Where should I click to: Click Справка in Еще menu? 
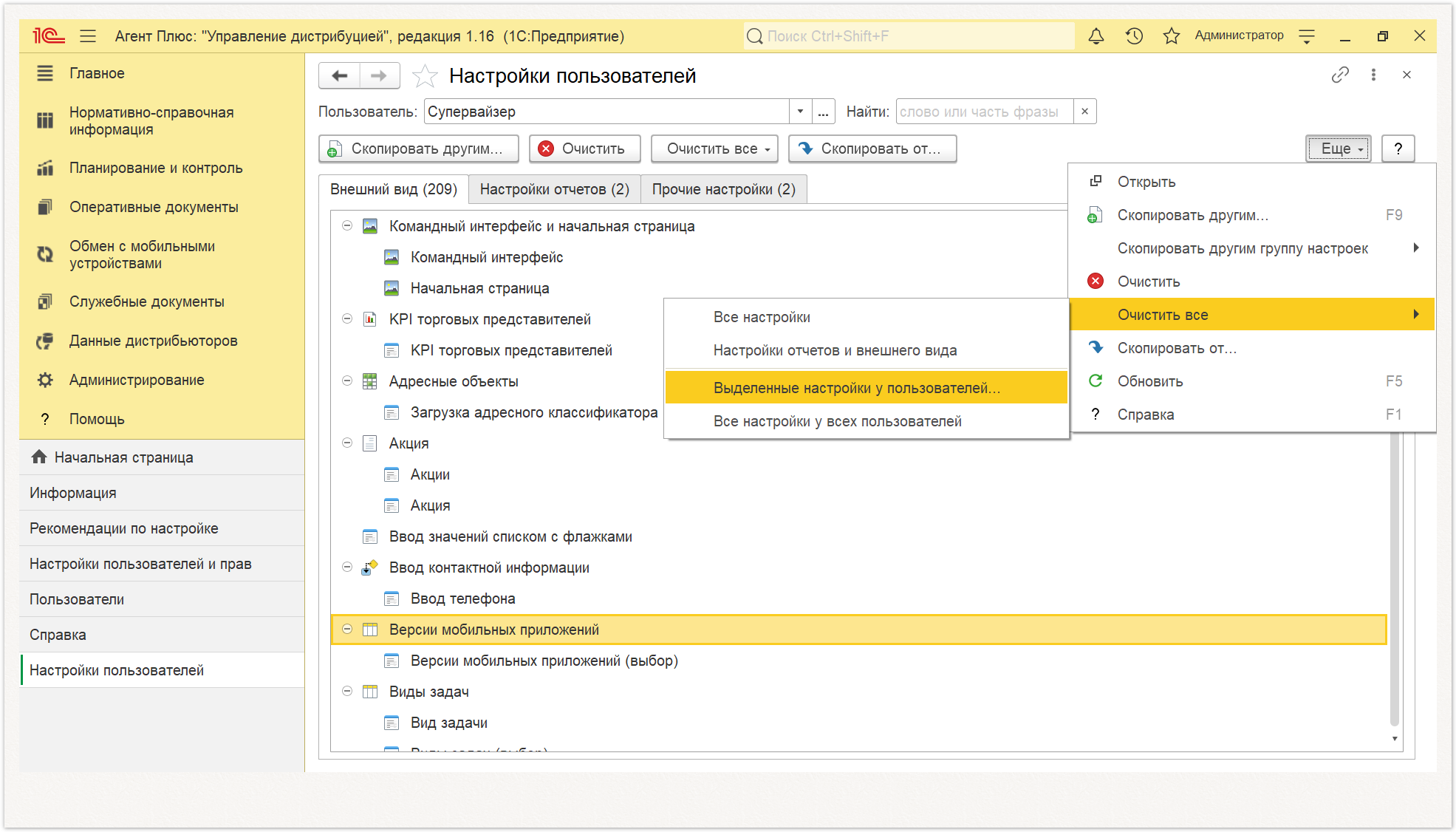1252,415
